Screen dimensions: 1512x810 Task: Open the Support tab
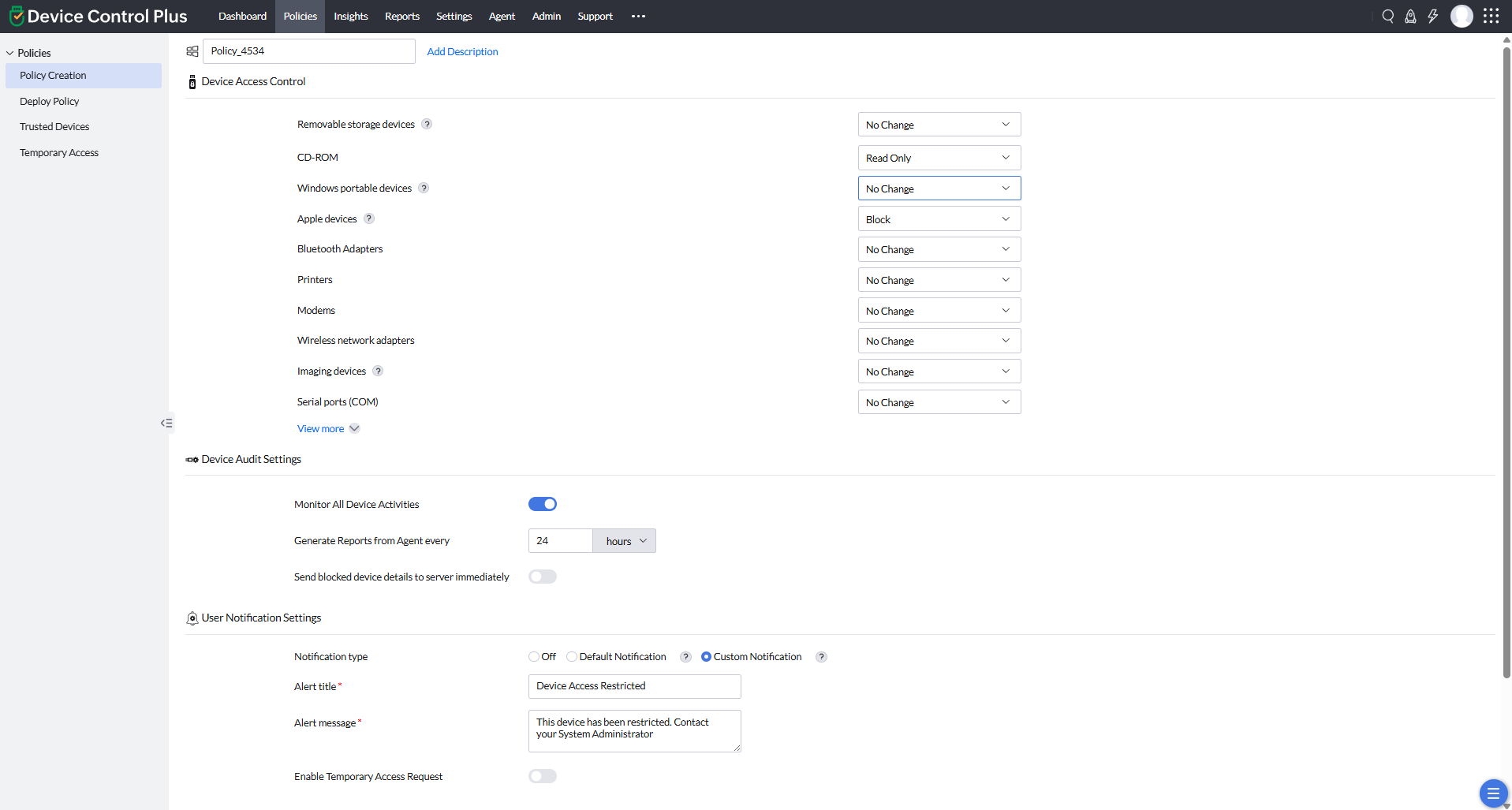coord(595,16)
